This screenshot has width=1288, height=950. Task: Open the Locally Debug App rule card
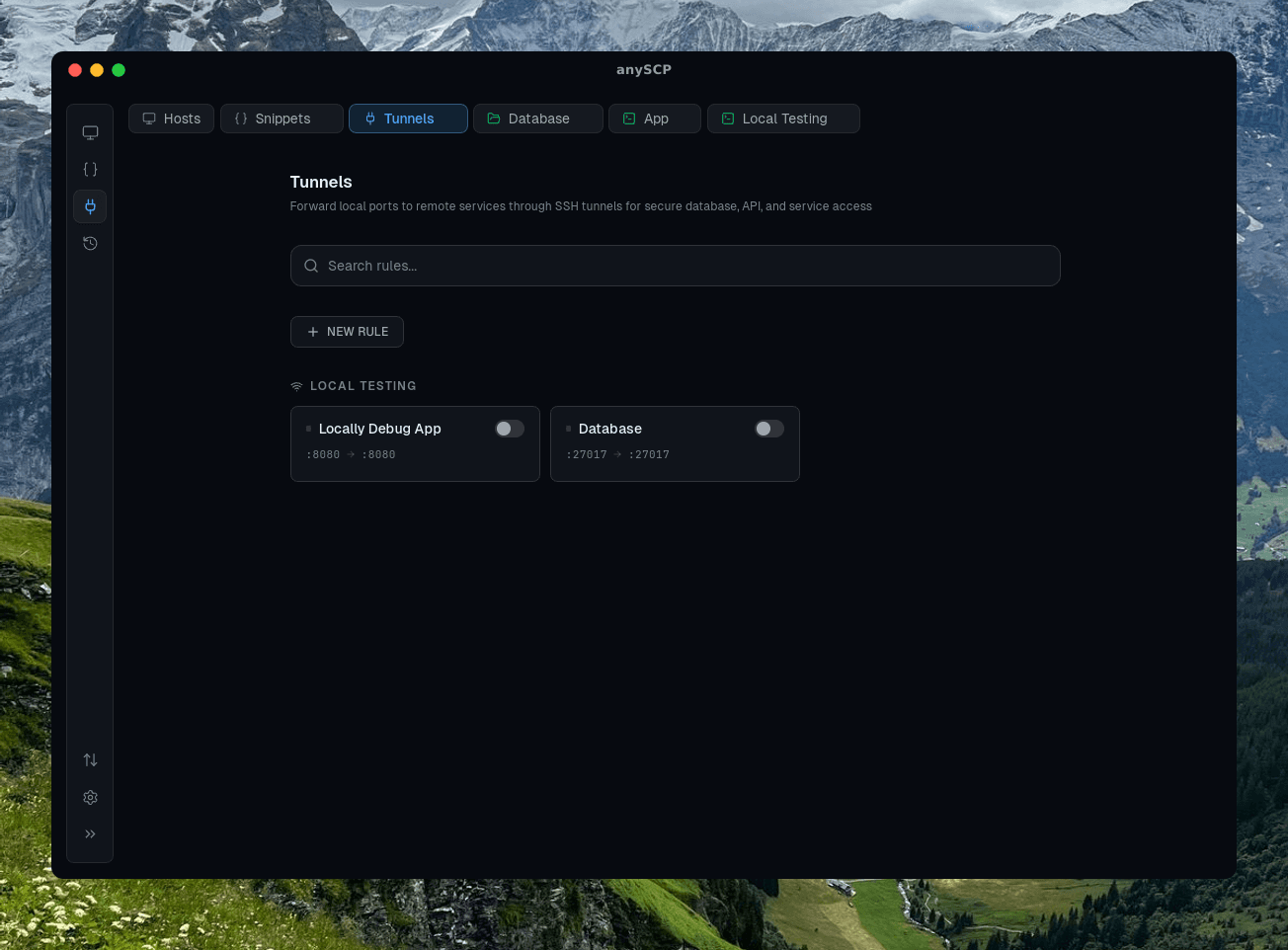[x=415, y=443]
